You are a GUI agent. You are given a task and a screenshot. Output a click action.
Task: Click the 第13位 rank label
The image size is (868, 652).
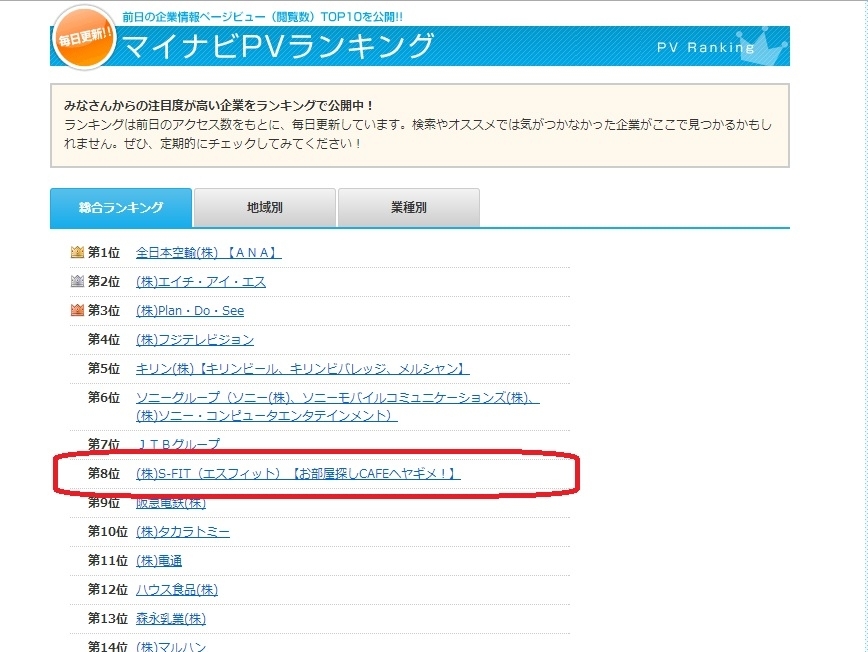click(x=107, y=618)
